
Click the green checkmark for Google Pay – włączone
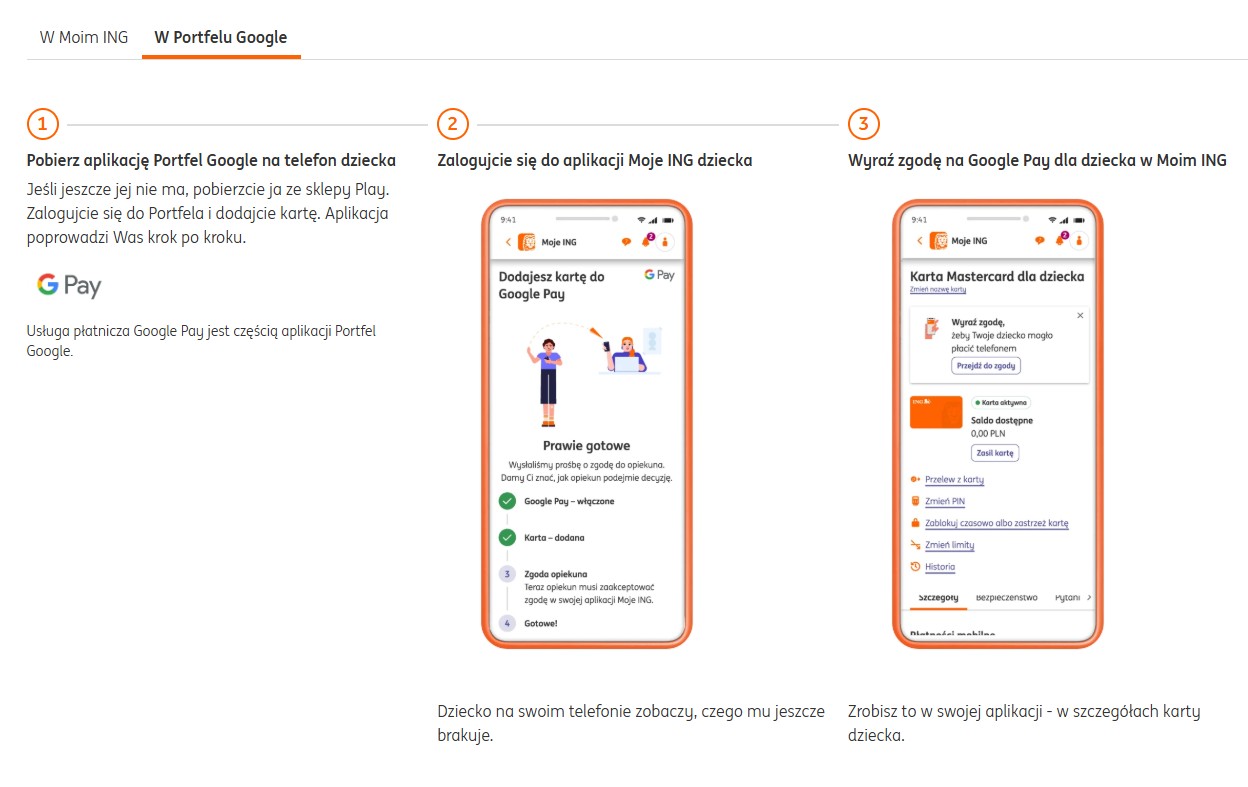click(x=507, y=499)
